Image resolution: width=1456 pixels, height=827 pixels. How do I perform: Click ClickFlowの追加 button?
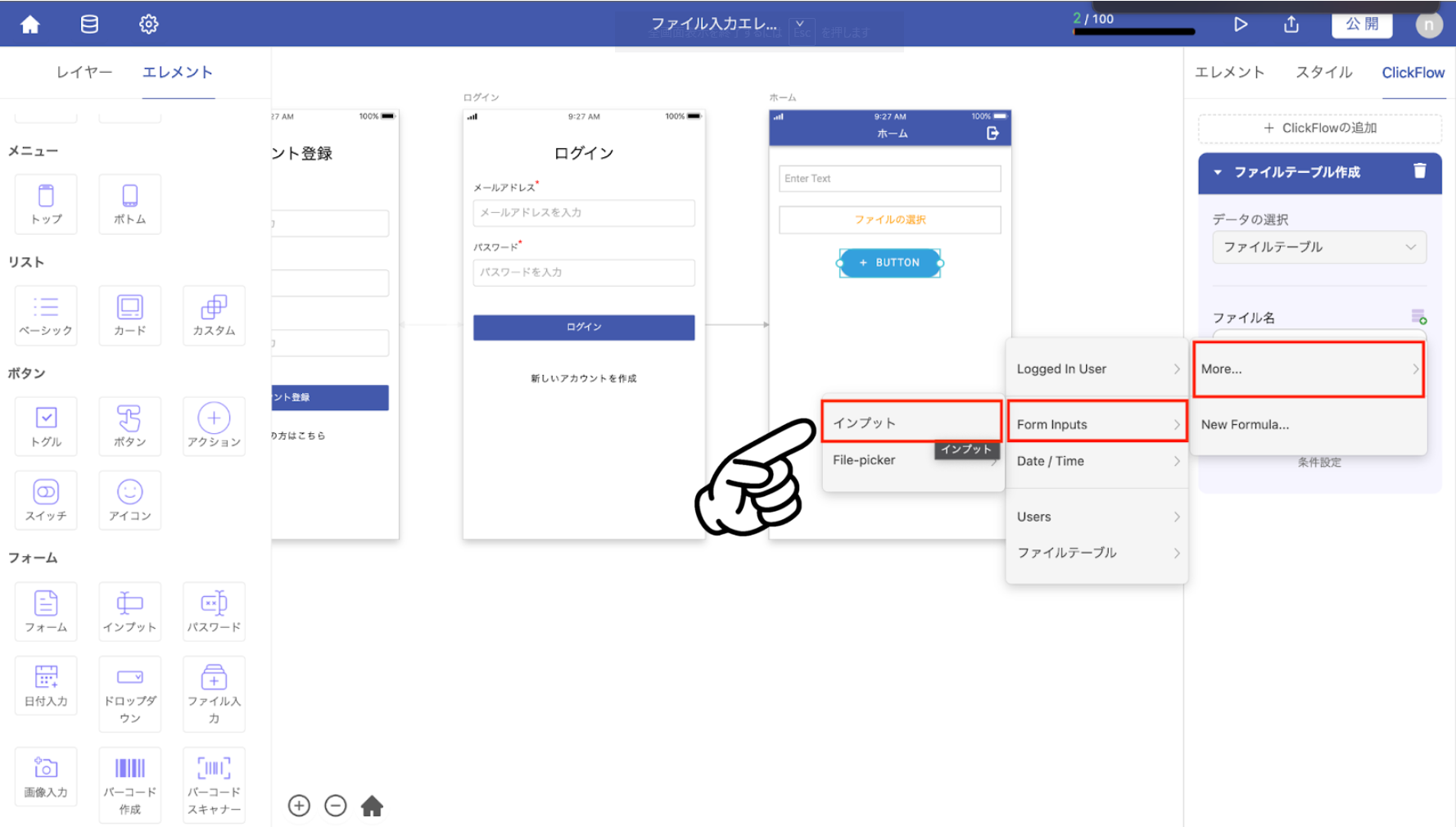(x=1319, y=128)
